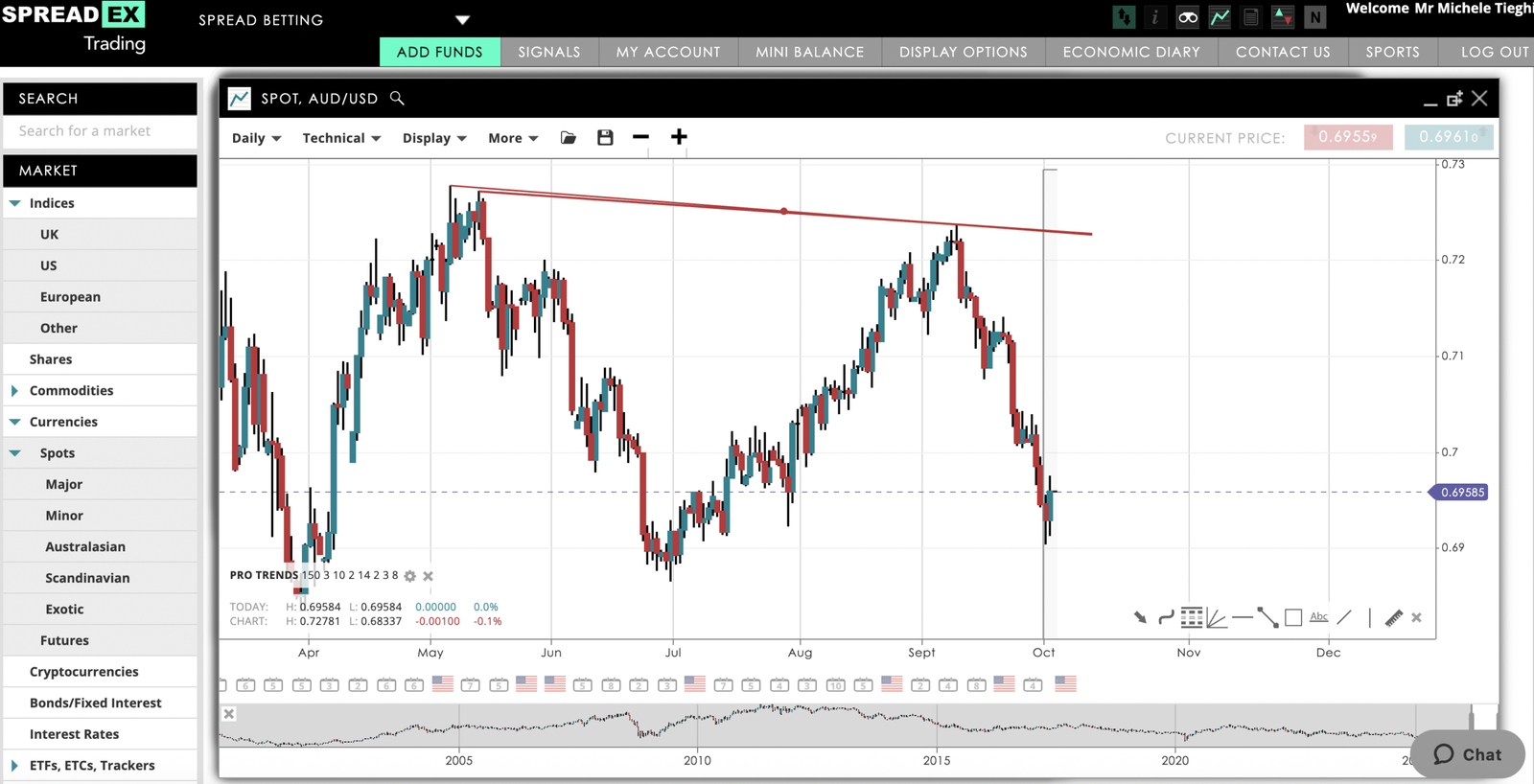Image resolution: width=1534 pixels, height=784 pixels.
Task: Select the rectangle drawing tool
Action: click(1293, 617)
